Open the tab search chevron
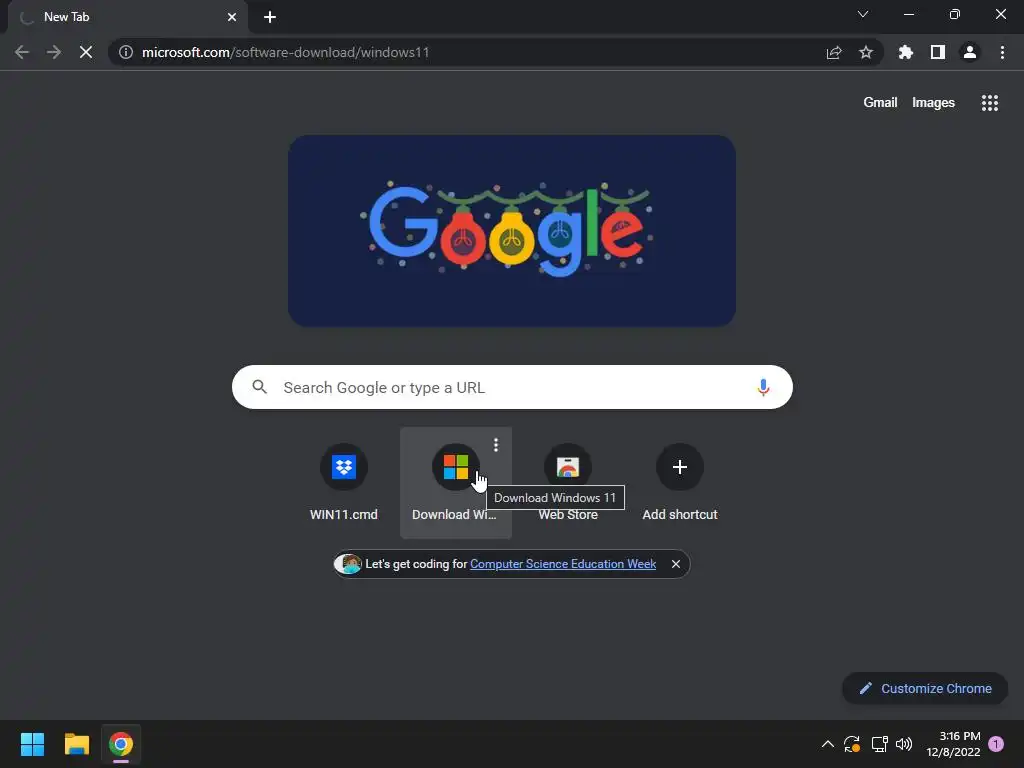 863,14
